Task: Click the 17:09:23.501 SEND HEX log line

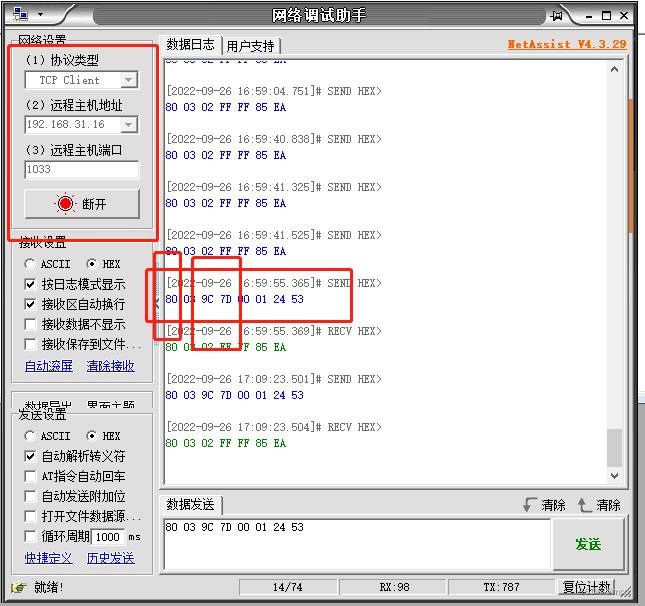Action: coord(274,379)
